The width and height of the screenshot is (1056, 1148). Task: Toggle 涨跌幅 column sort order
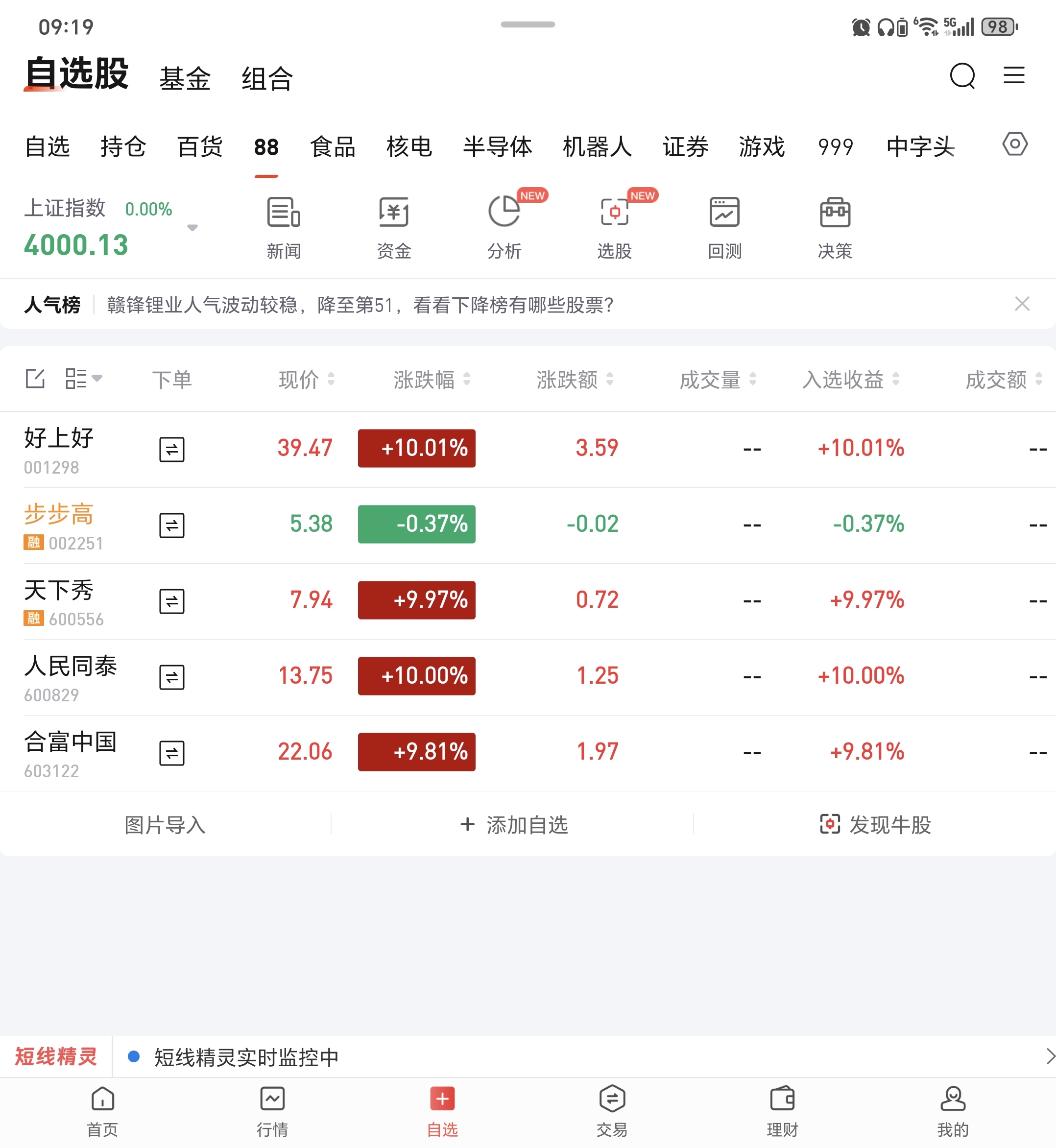point(432,379)
